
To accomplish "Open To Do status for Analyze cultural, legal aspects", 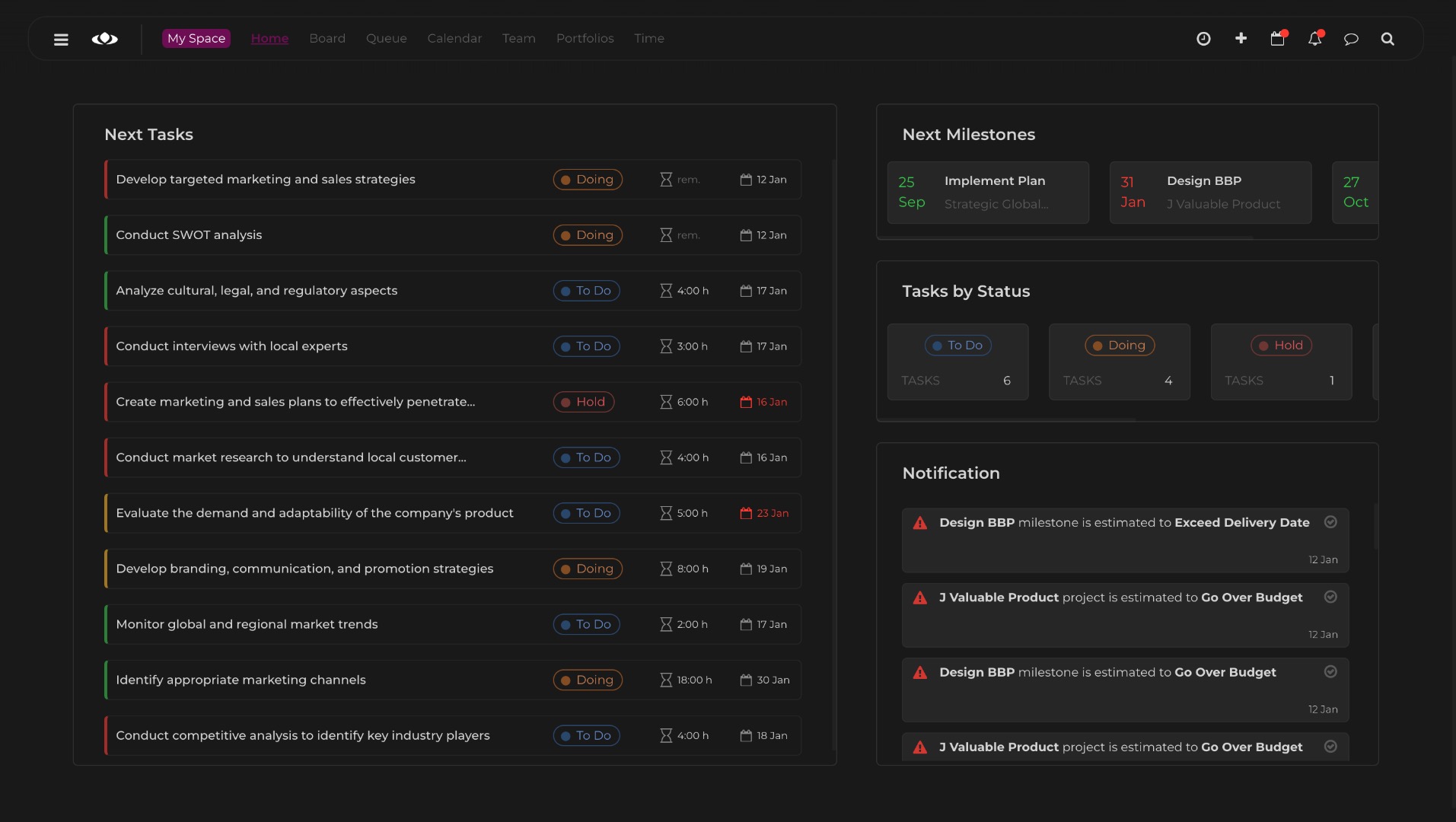I will click(x=586, y=291).
